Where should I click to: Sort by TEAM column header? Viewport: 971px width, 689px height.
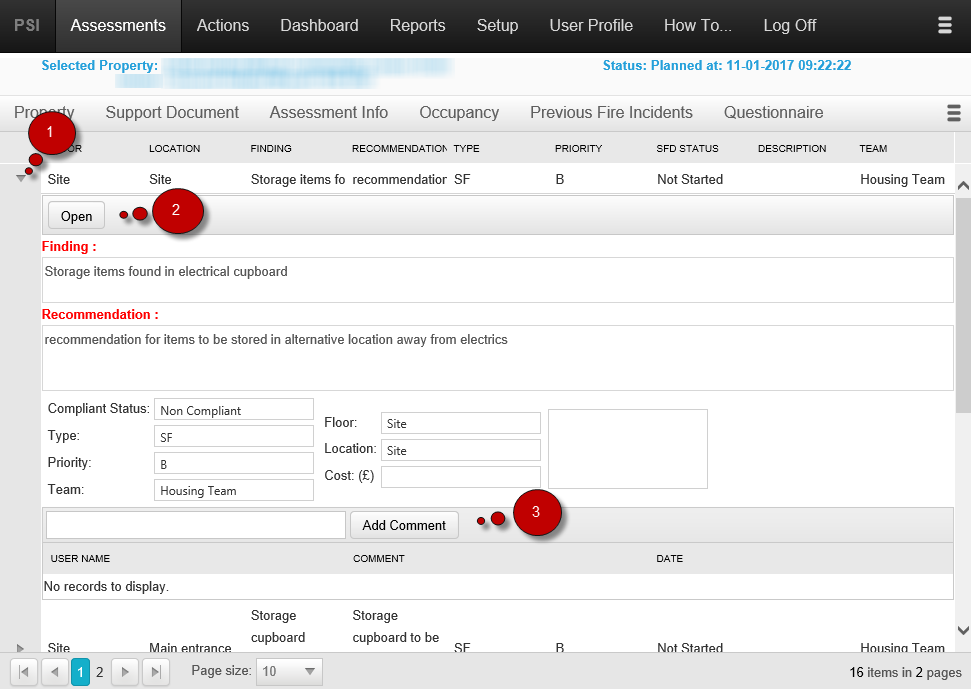click(x=873, y=149)
